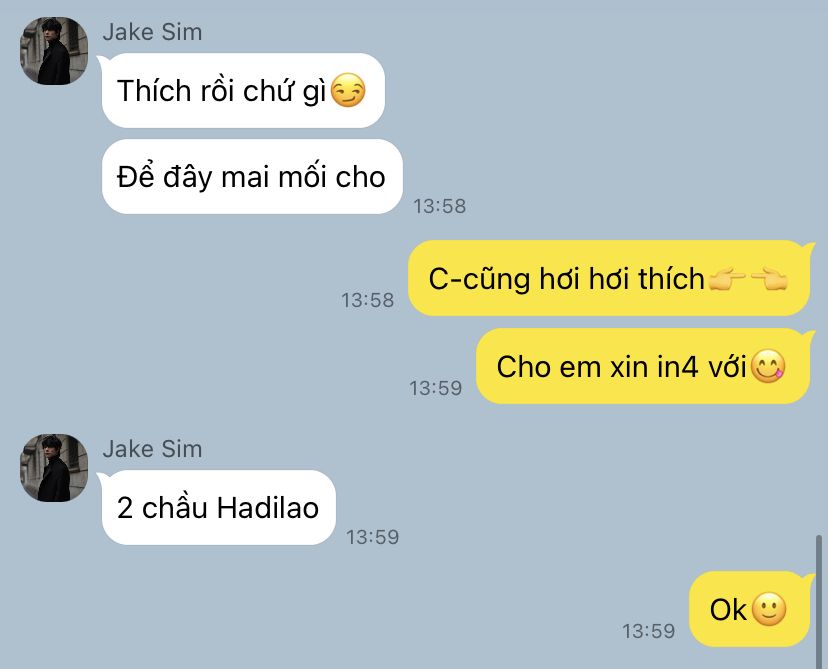Viewport: 828px width, 669px height.
Task: Click the 13:58 timestamp beside Jake's message
Action: point(439,206)
